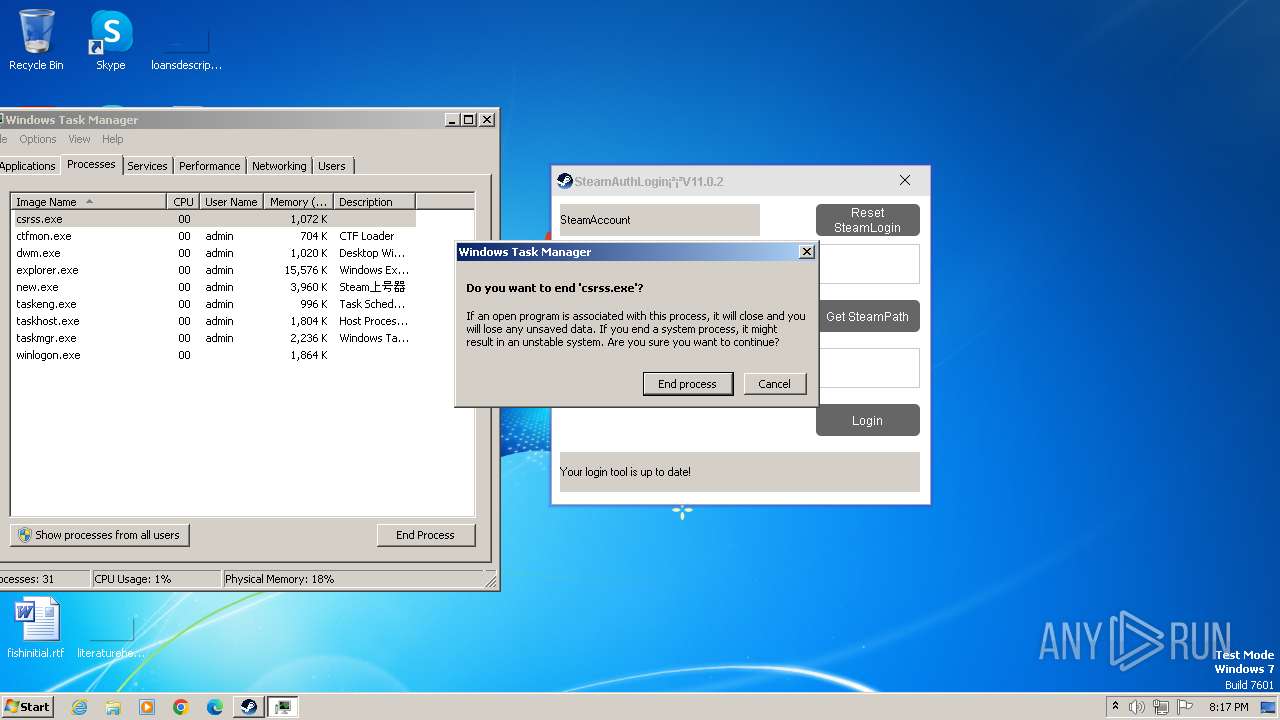Click the CPU Usage status bar entry
Viewport: 1280px width, 720px height.
pyautogui.click(x=156, y=579)
